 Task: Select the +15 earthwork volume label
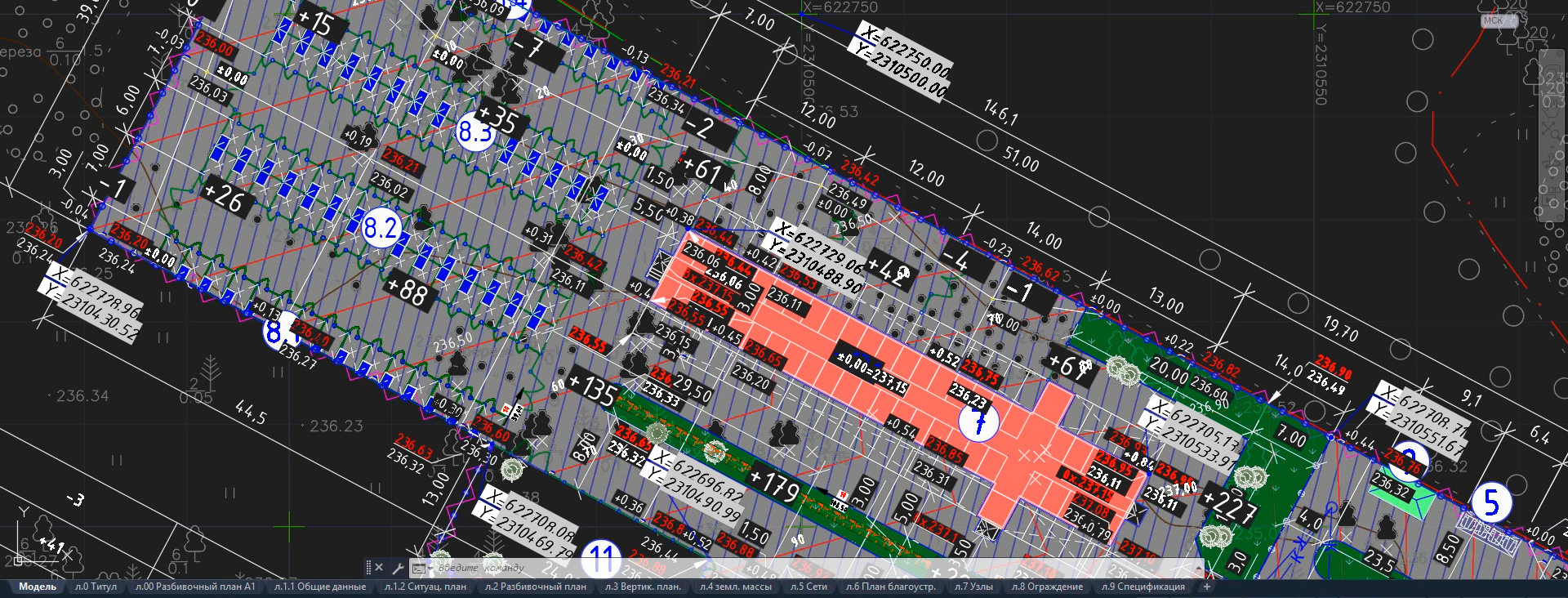[316, 22]
